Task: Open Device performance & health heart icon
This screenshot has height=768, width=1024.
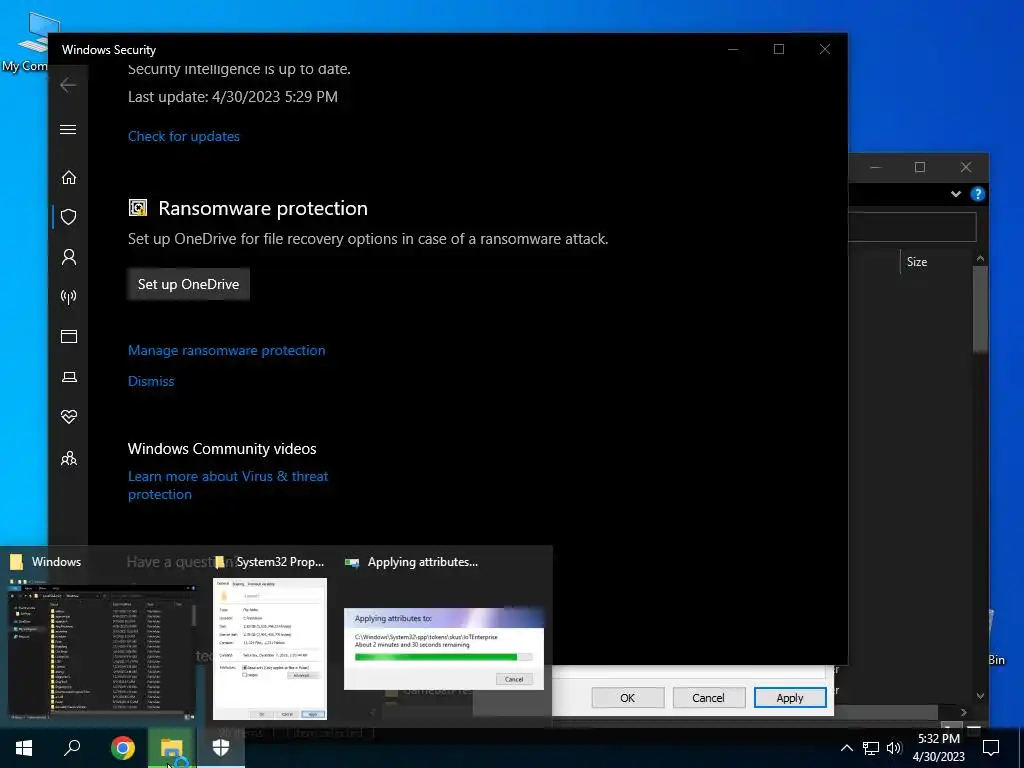Action: pos(69,417)
